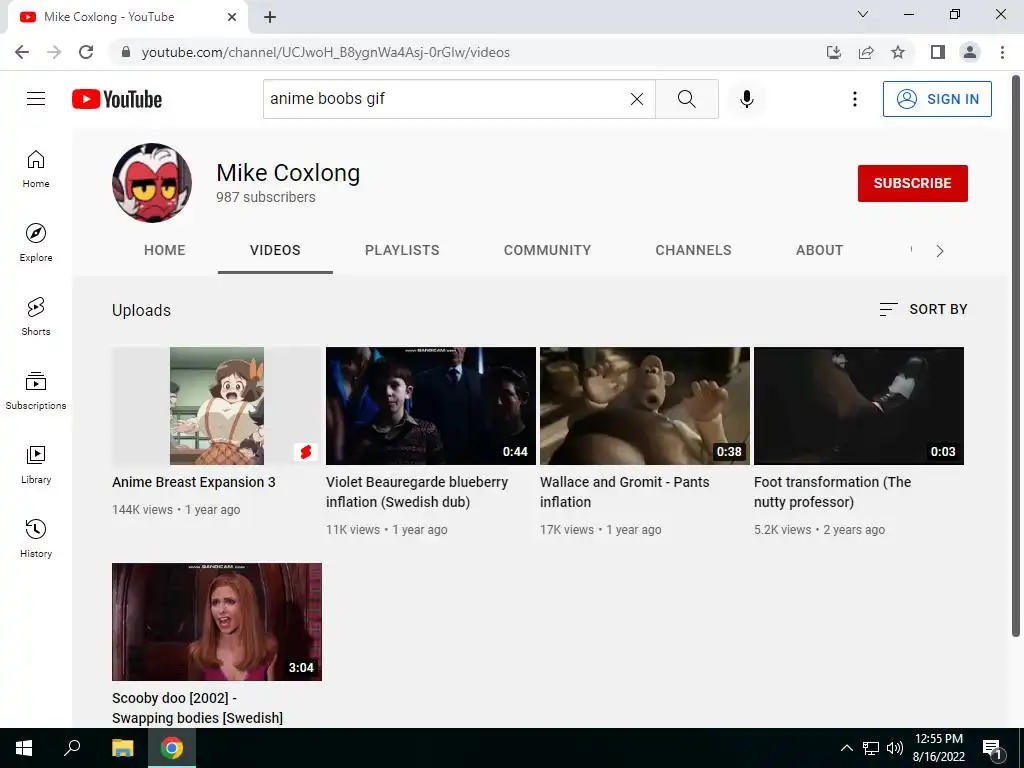This screenshot has height=768, width=1024.
Task: Open Violet Beauregarde blueberry inflation video title
Action: coord(417,492)
